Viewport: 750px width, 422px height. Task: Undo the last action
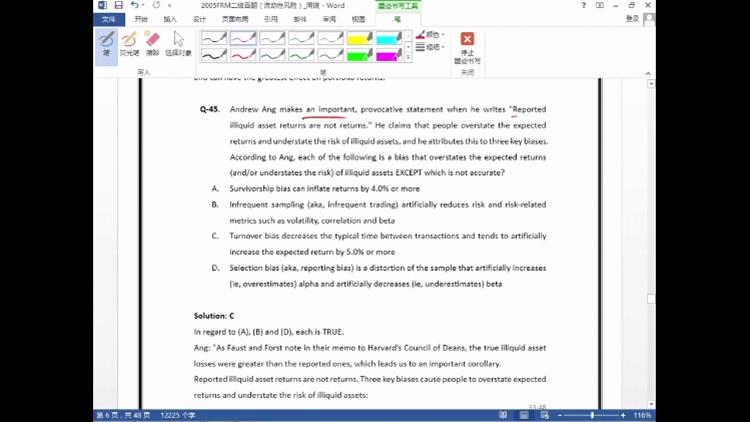coord(134,5)
